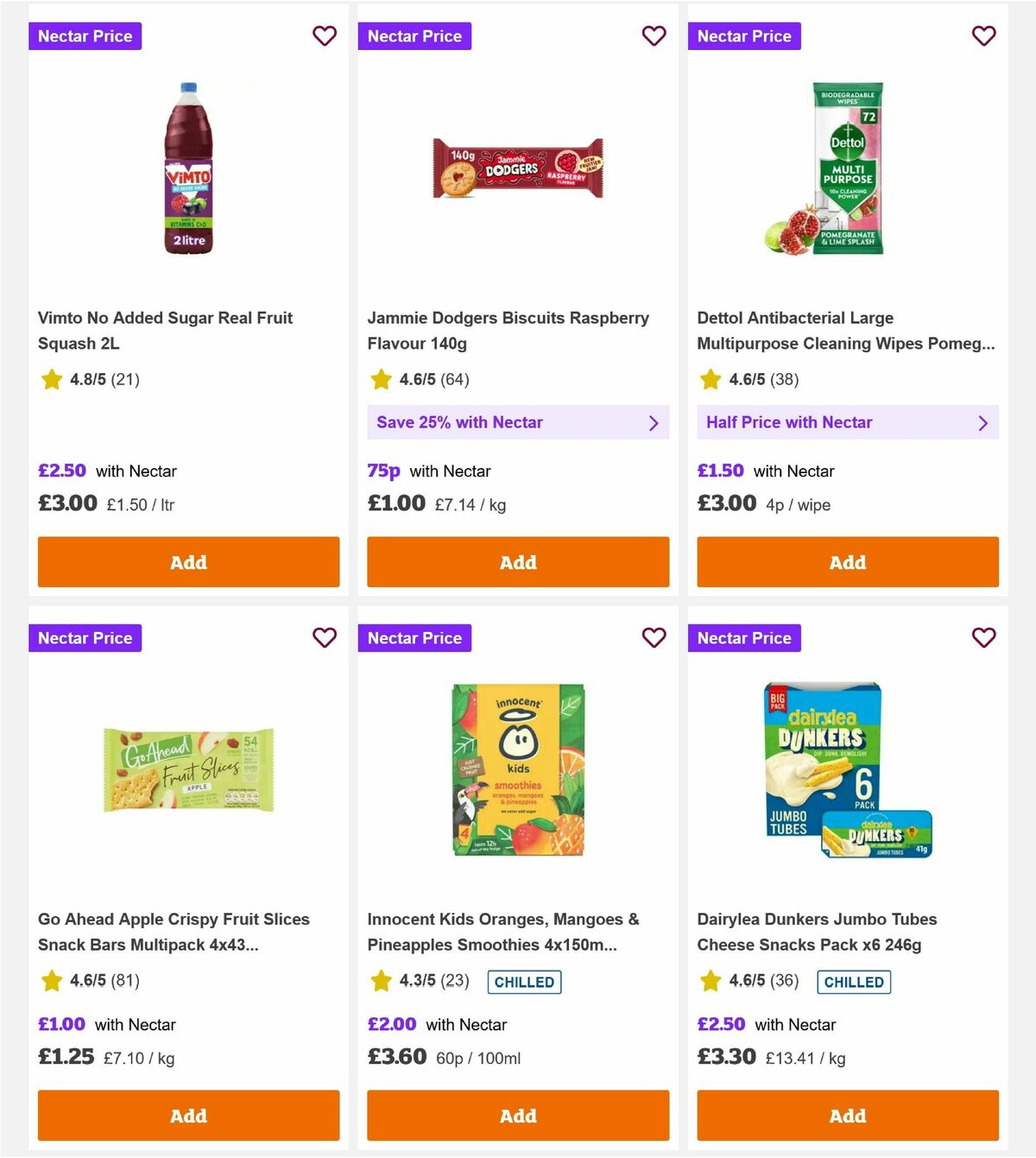Click the Vimto squash product image
Screen dimensions: 1036x1158
point(188,169)
